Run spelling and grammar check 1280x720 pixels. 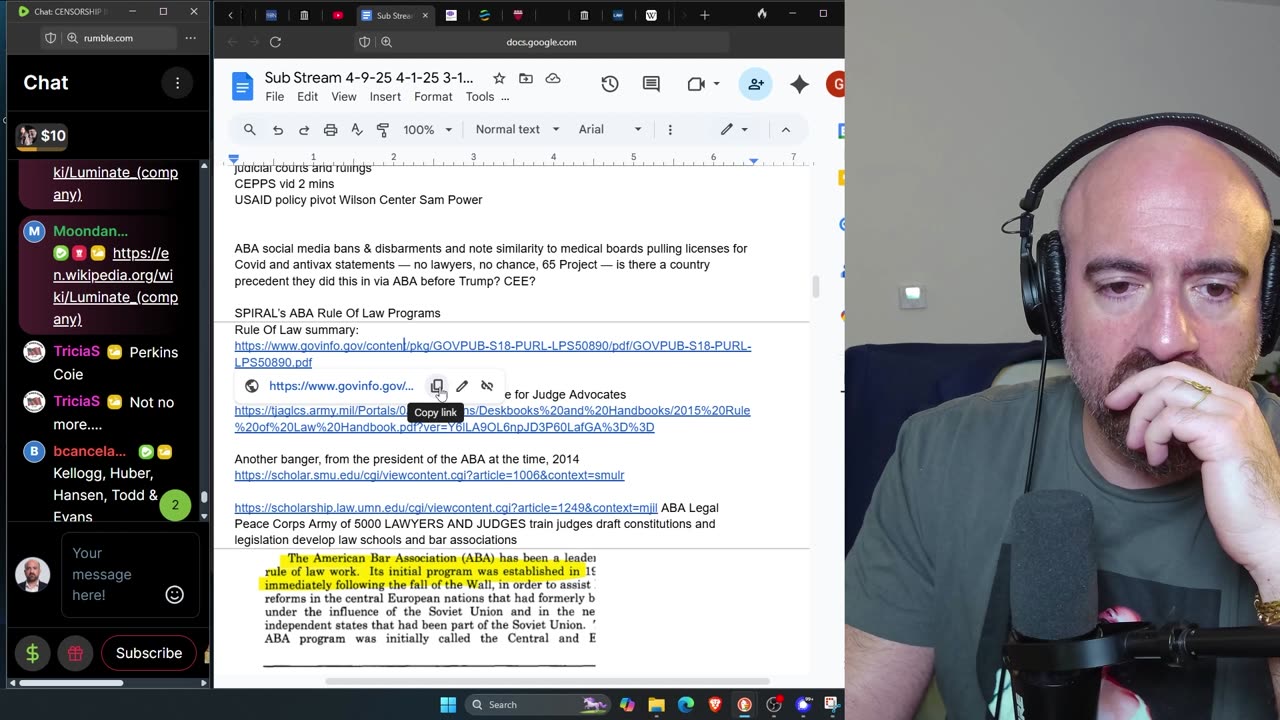click(x=356, y=129)
